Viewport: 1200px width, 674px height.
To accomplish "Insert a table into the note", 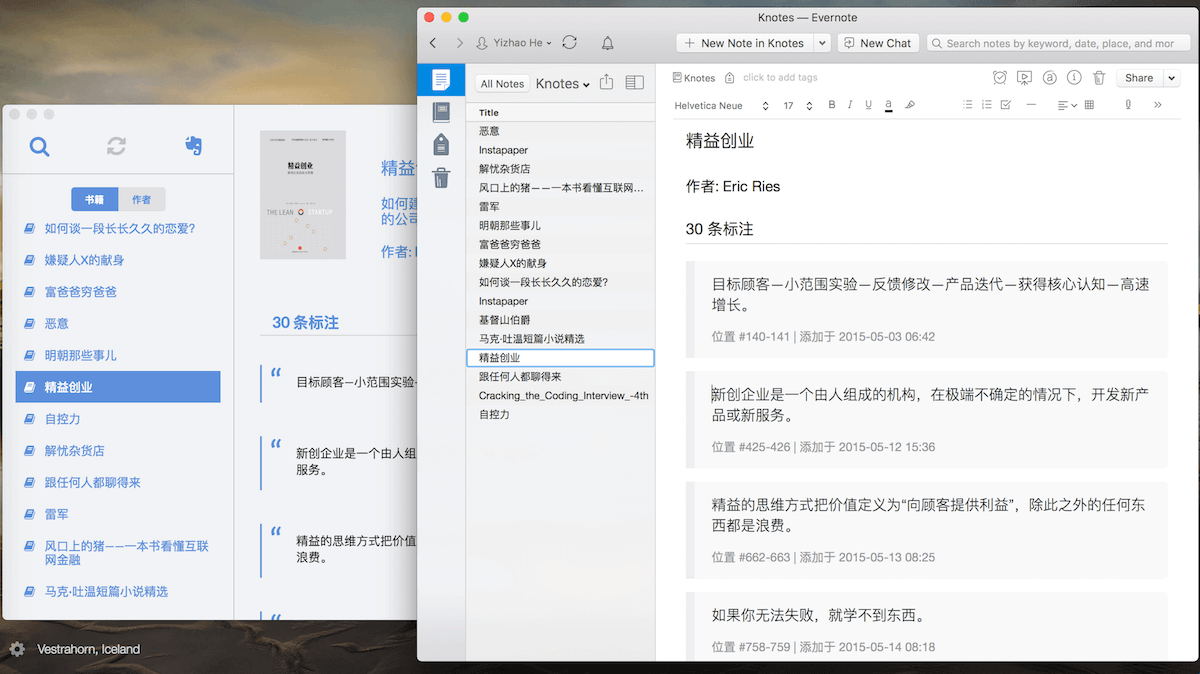I will click(x=1089, y=105).
